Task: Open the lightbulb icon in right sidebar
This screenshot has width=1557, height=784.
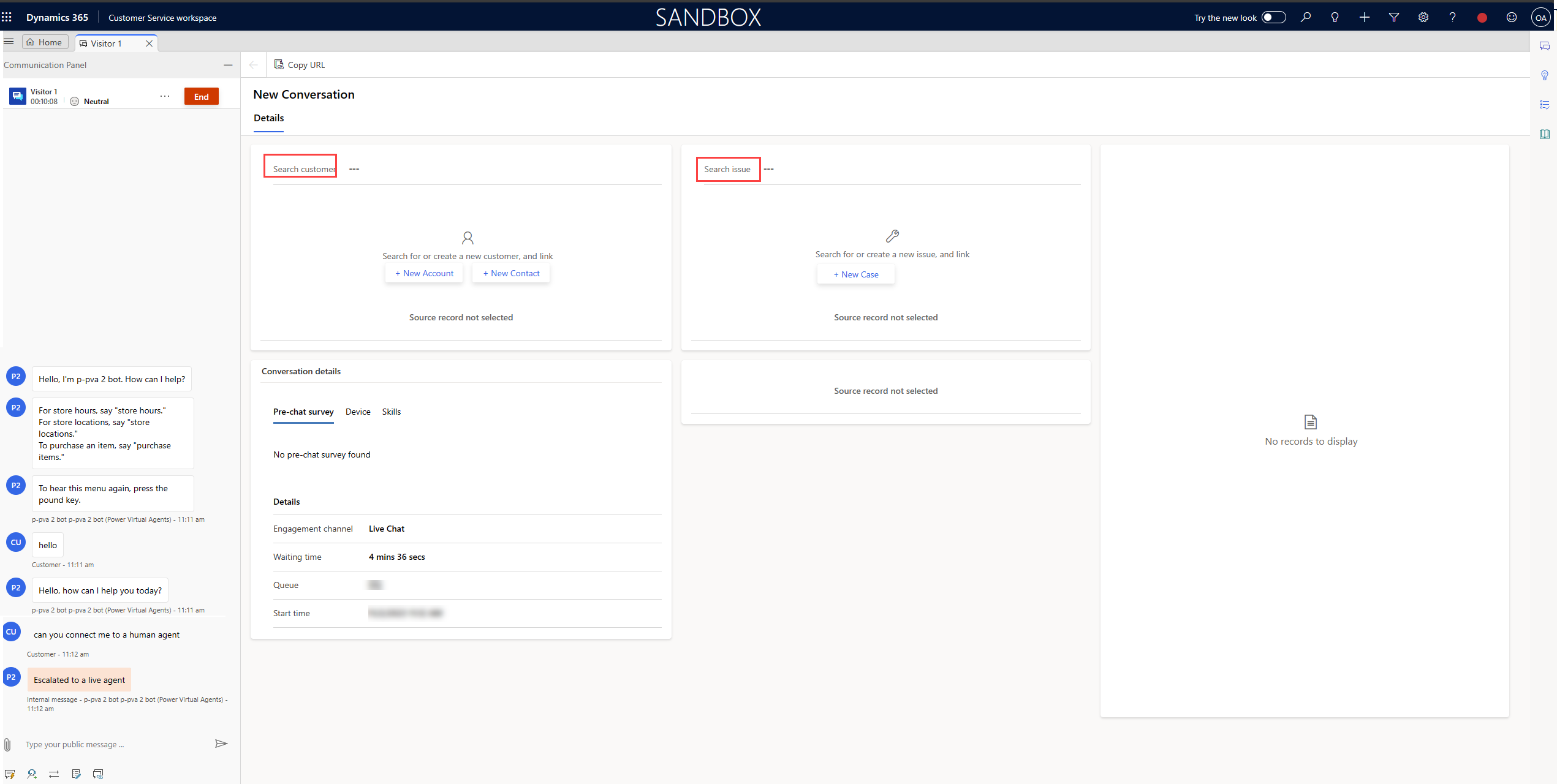Action: point(1544,75)
